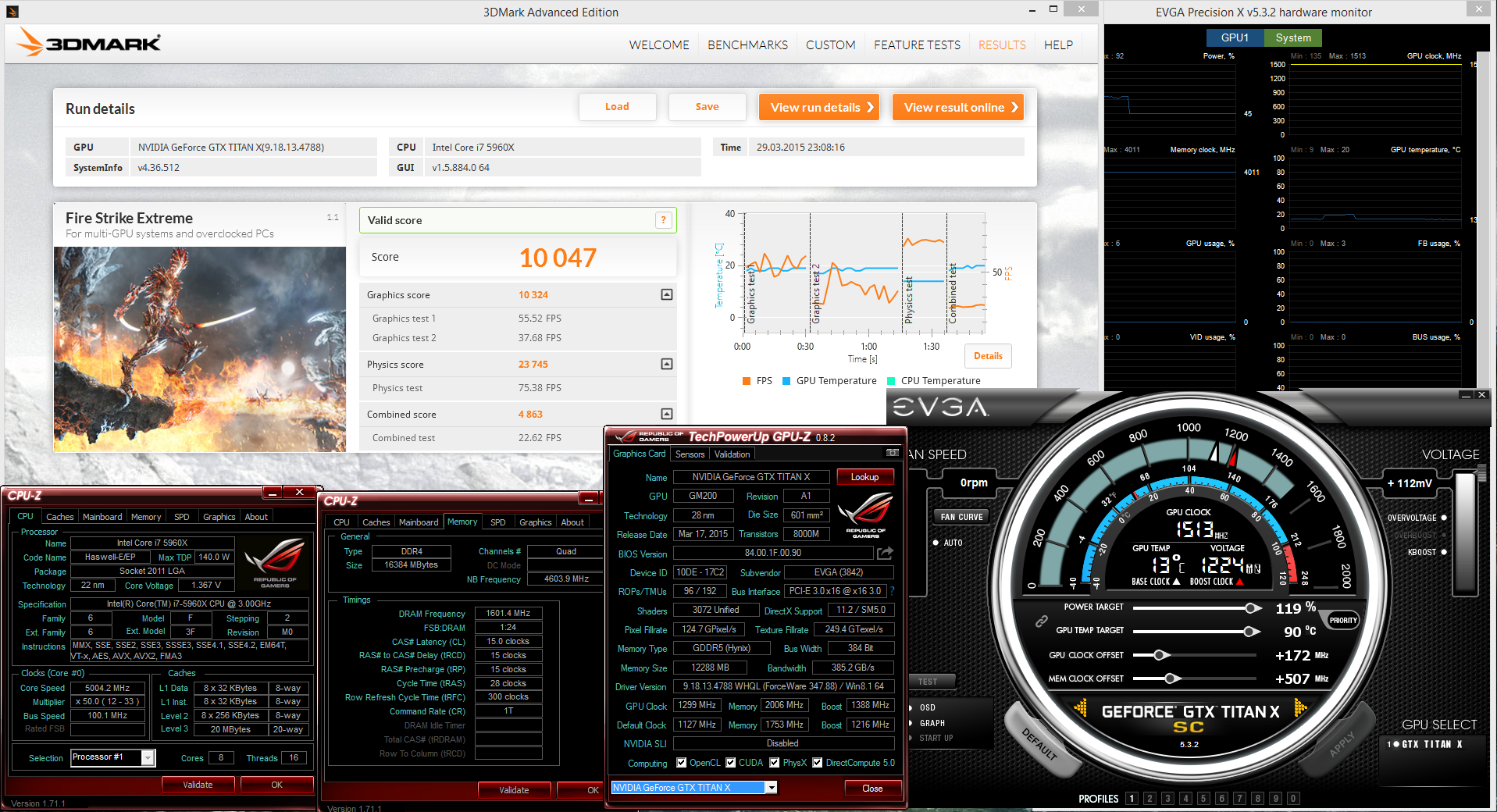1497x812 pixels.
Task: Open the FEATURE TESTS menu
Action: click(x=917, y=45)
